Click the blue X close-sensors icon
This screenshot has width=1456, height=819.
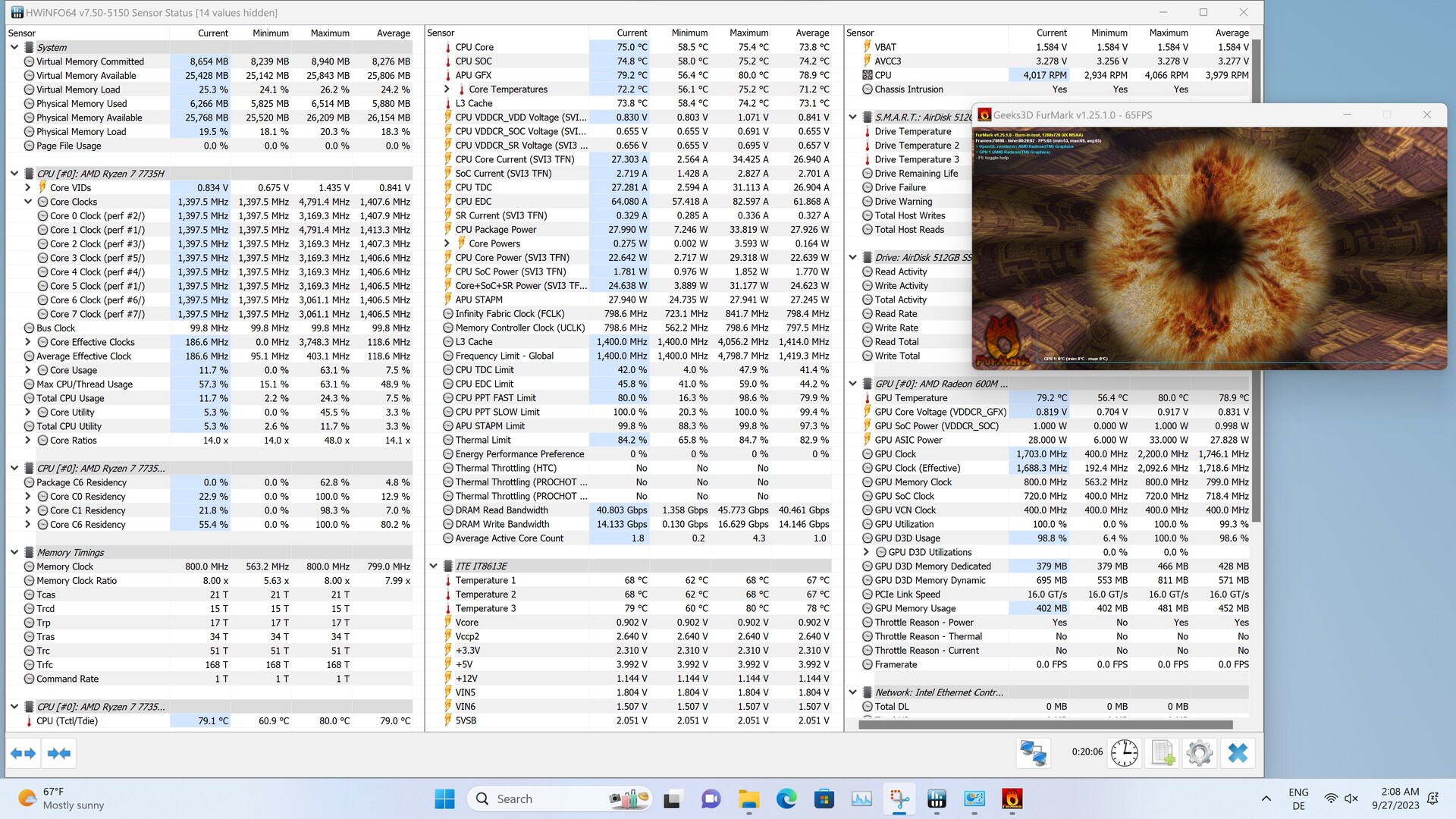1238,752
